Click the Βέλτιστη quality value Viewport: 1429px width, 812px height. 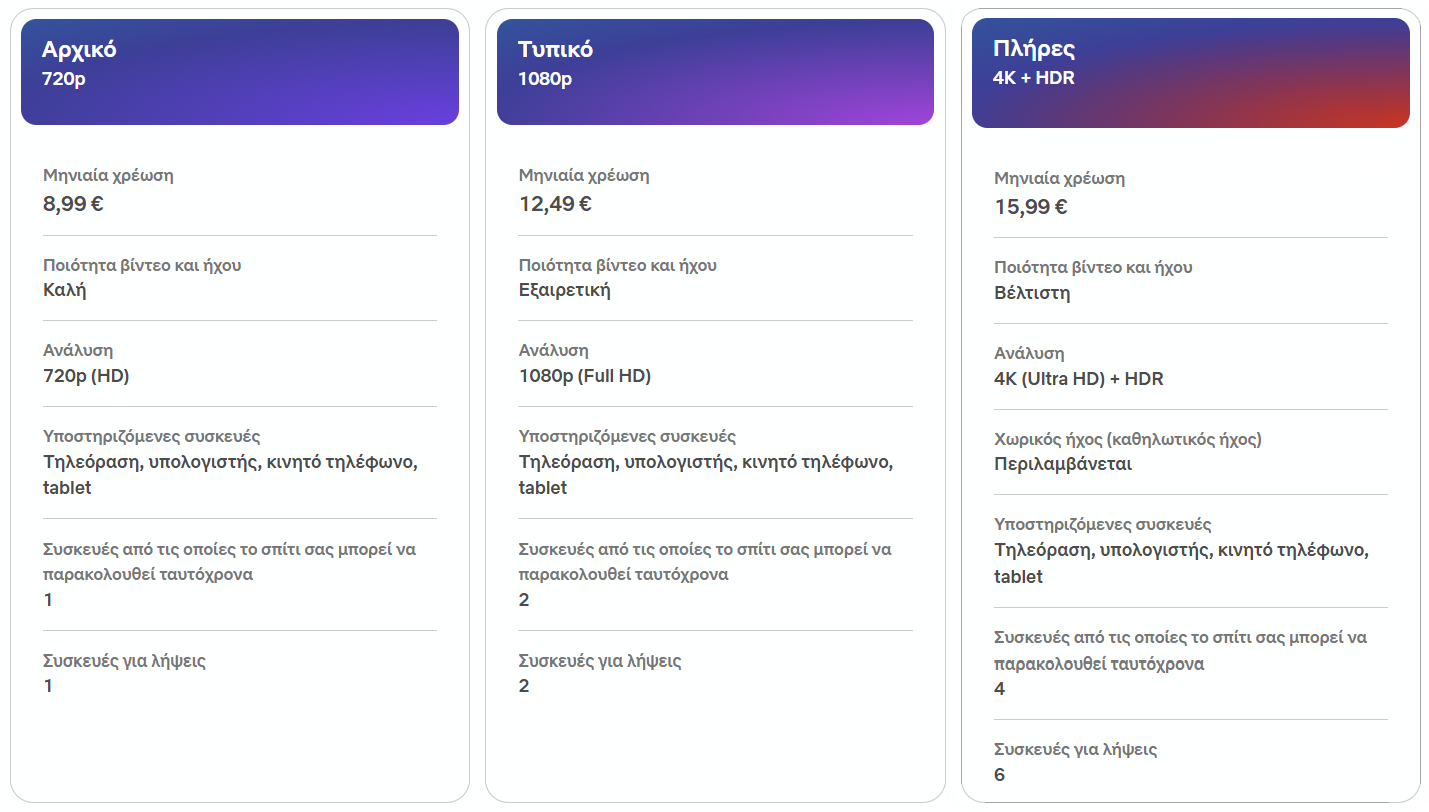click(1032, 294)
